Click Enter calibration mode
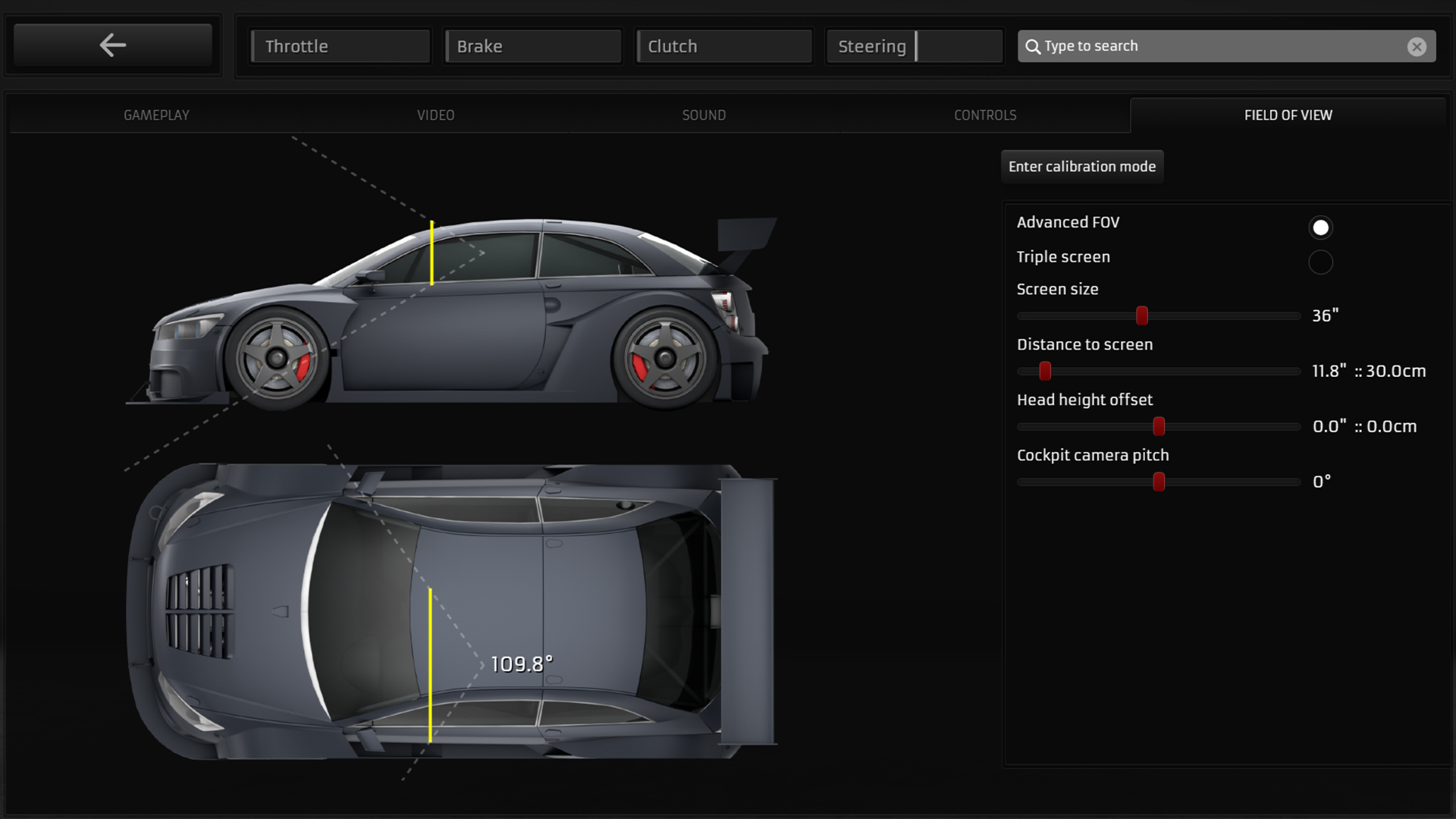Viewport: 1456px width, 819px height. pos(1082,166)
